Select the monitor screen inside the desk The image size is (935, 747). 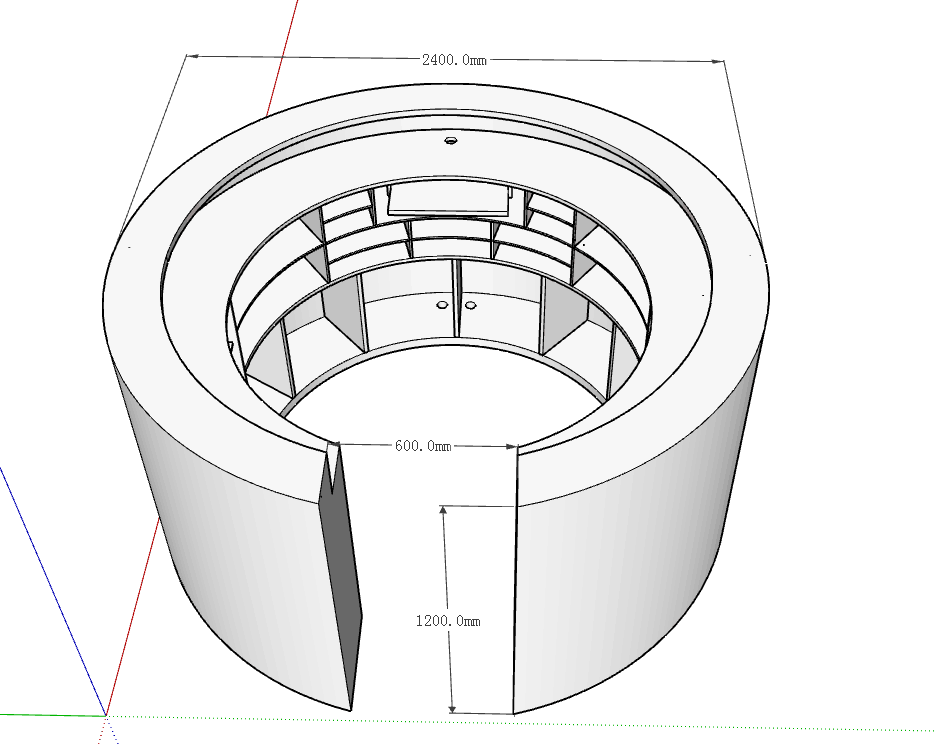449,199
